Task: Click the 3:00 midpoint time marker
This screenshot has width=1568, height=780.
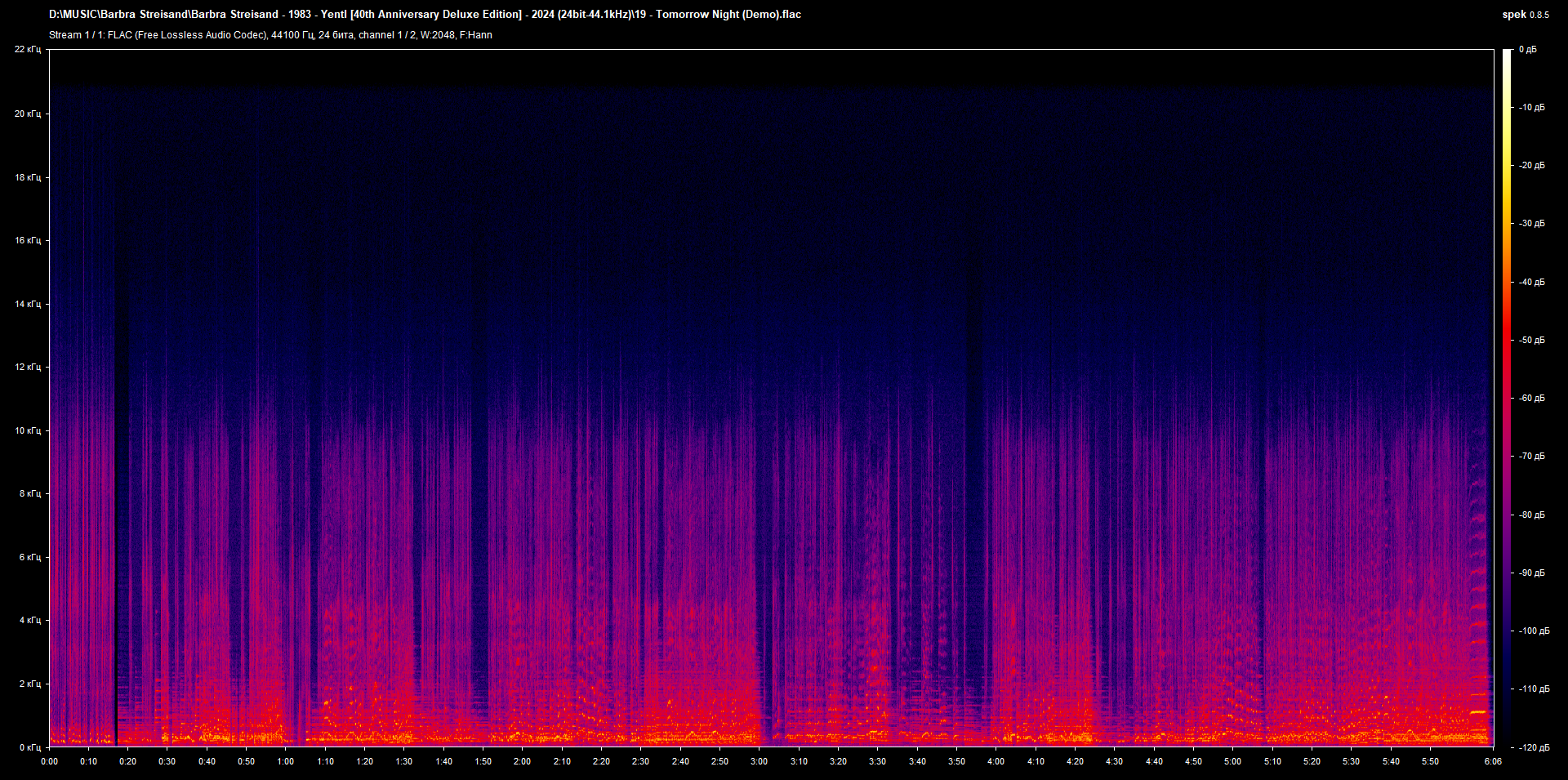Action: click(759, 761)
